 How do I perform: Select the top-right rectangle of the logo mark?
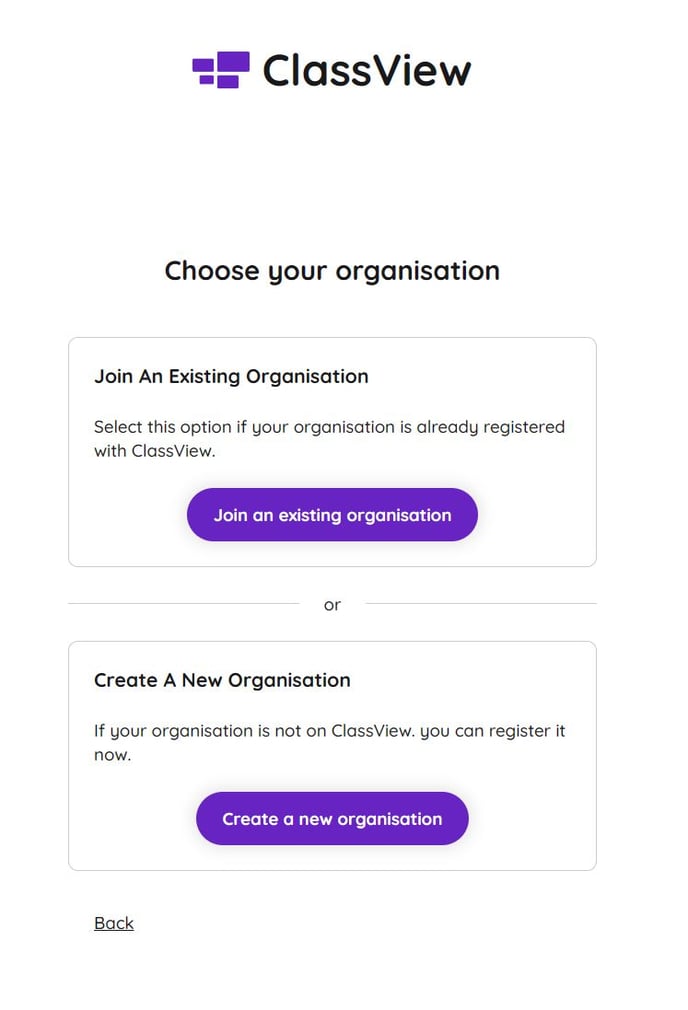pos(232,61)
